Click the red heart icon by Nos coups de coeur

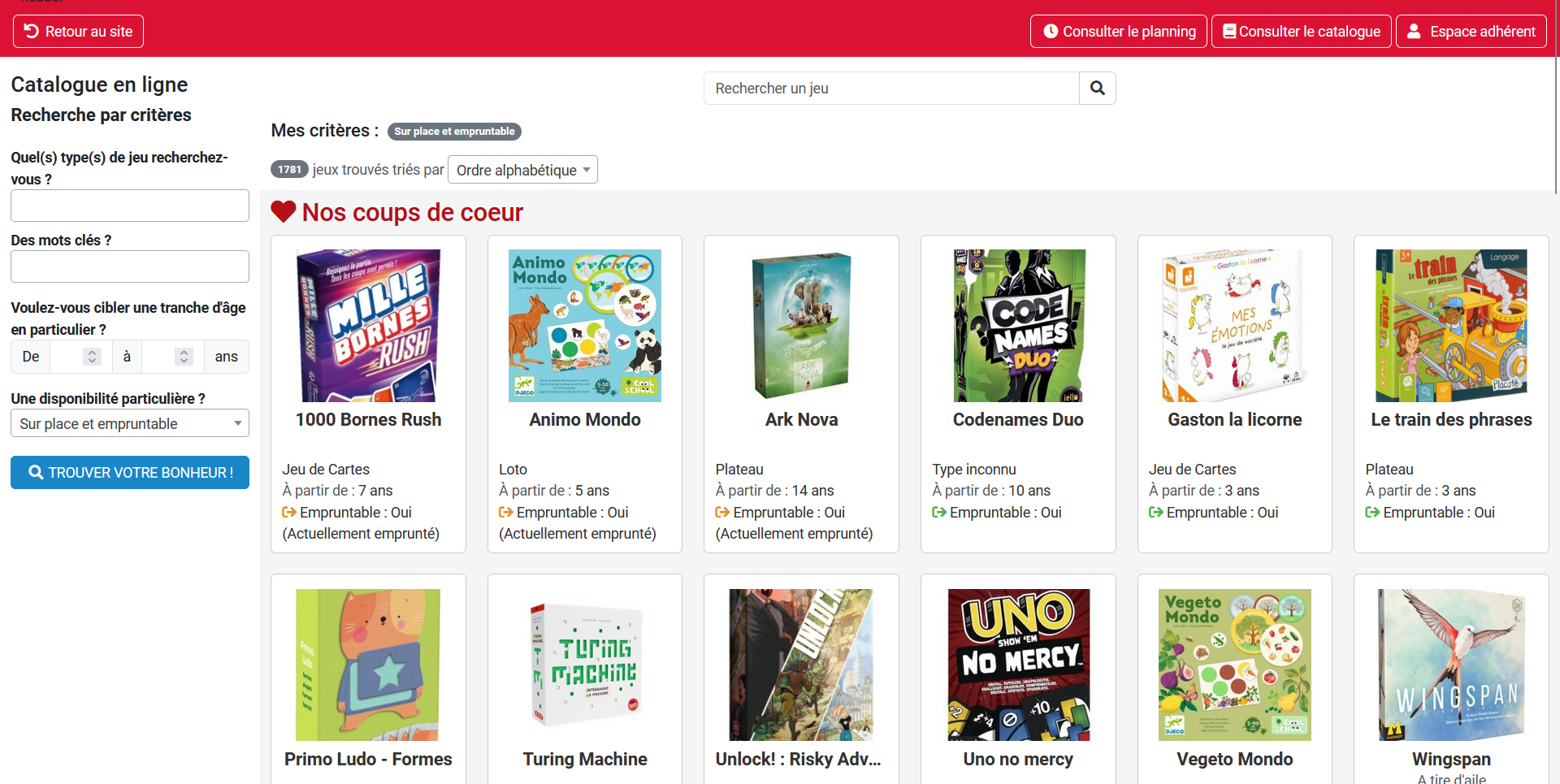point(284,212)
